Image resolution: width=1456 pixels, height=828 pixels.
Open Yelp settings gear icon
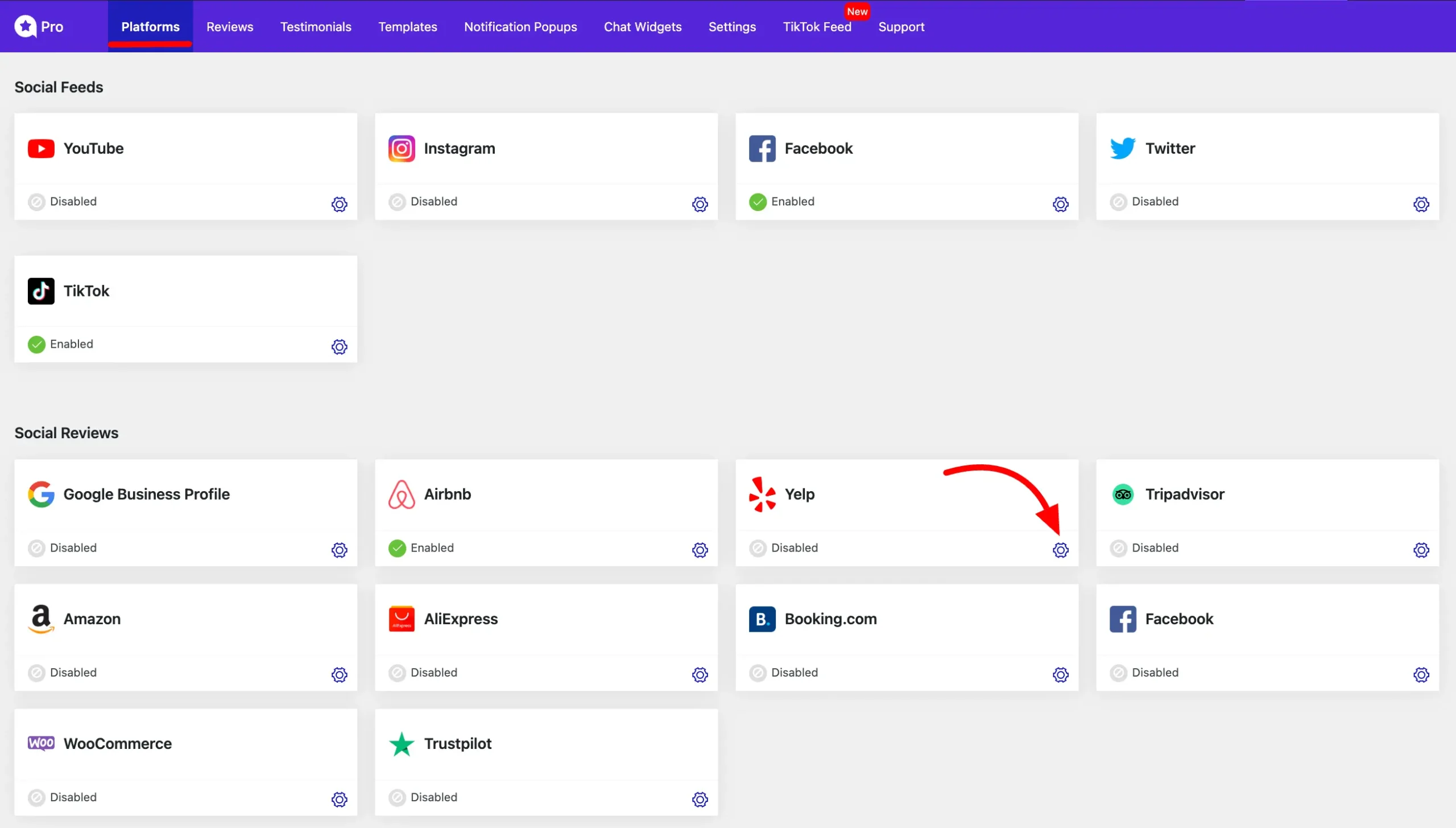click(x=1060, y=550)
